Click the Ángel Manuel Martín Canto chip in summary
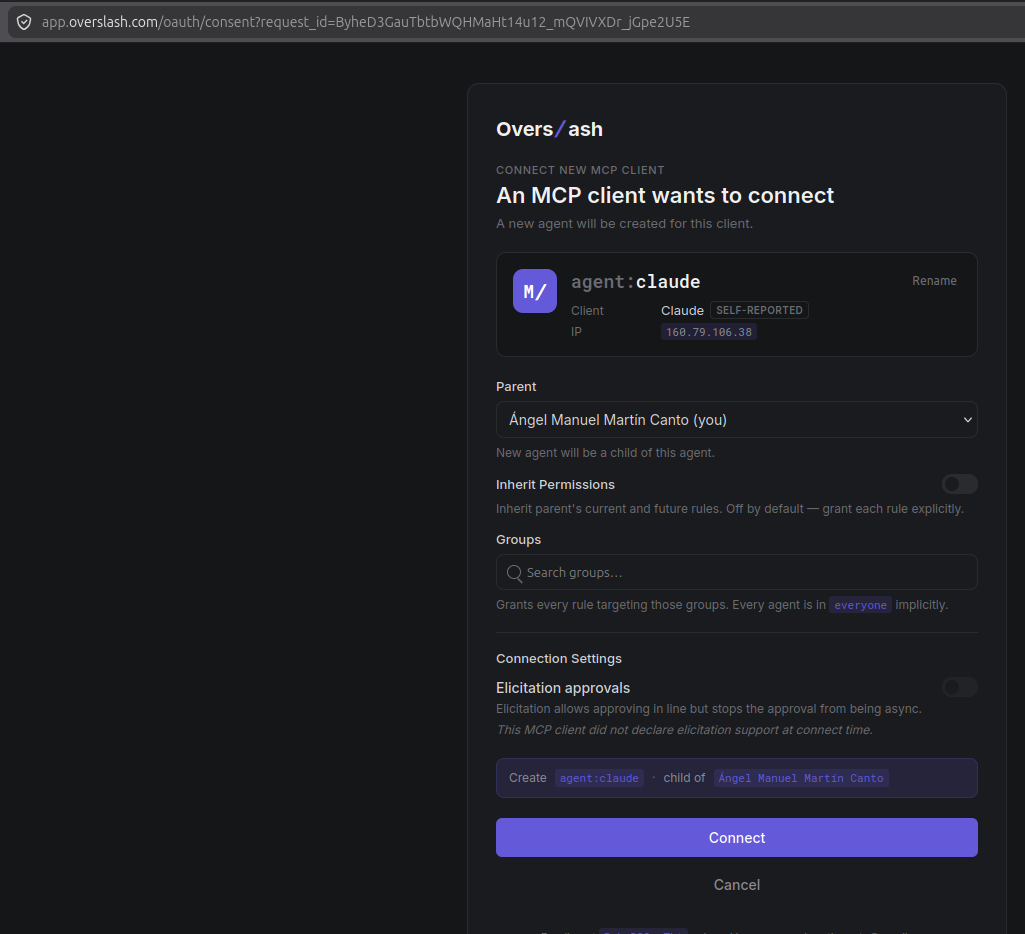Viewport: 1025px width, 934px height. (801, 778)
